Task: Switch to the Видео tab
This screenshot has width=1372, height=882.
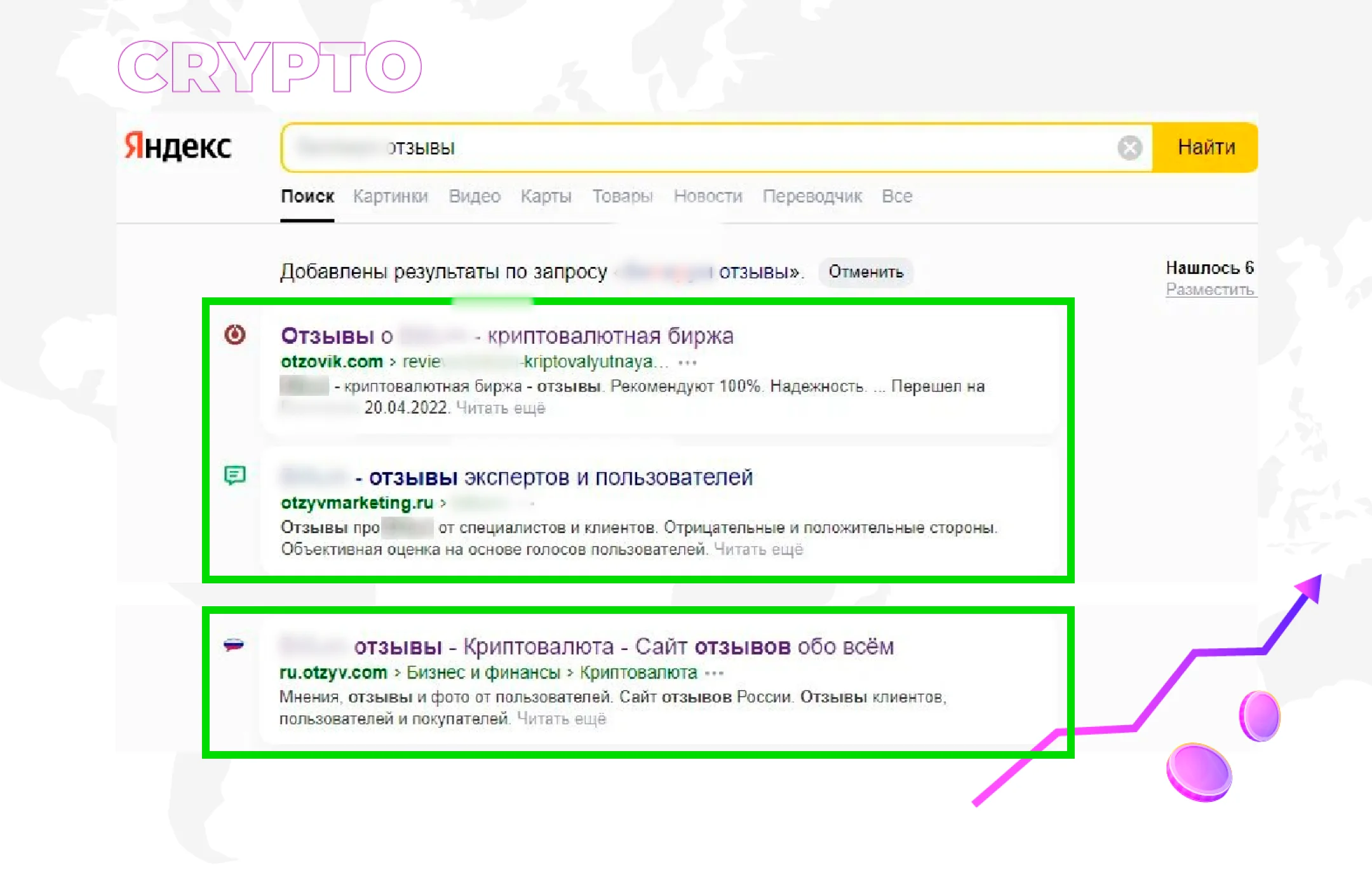Action: click(474, 196)
